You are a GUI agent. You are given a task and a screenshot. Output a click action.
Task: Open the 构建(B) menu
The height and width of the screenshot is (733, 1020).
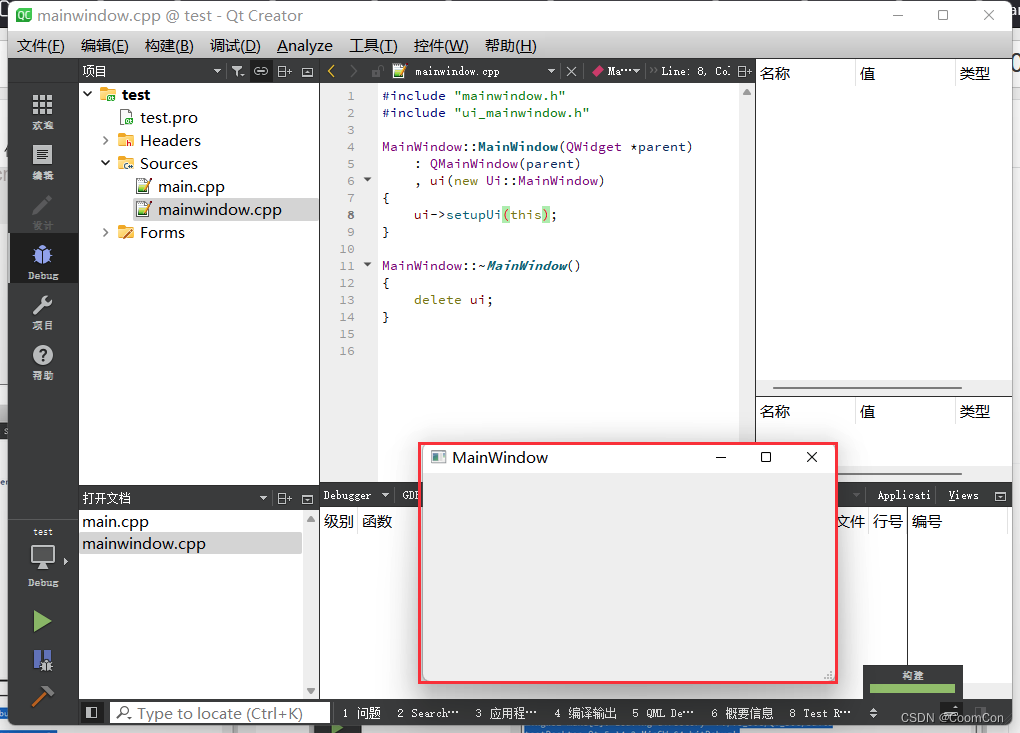click(x=169, y=46)
